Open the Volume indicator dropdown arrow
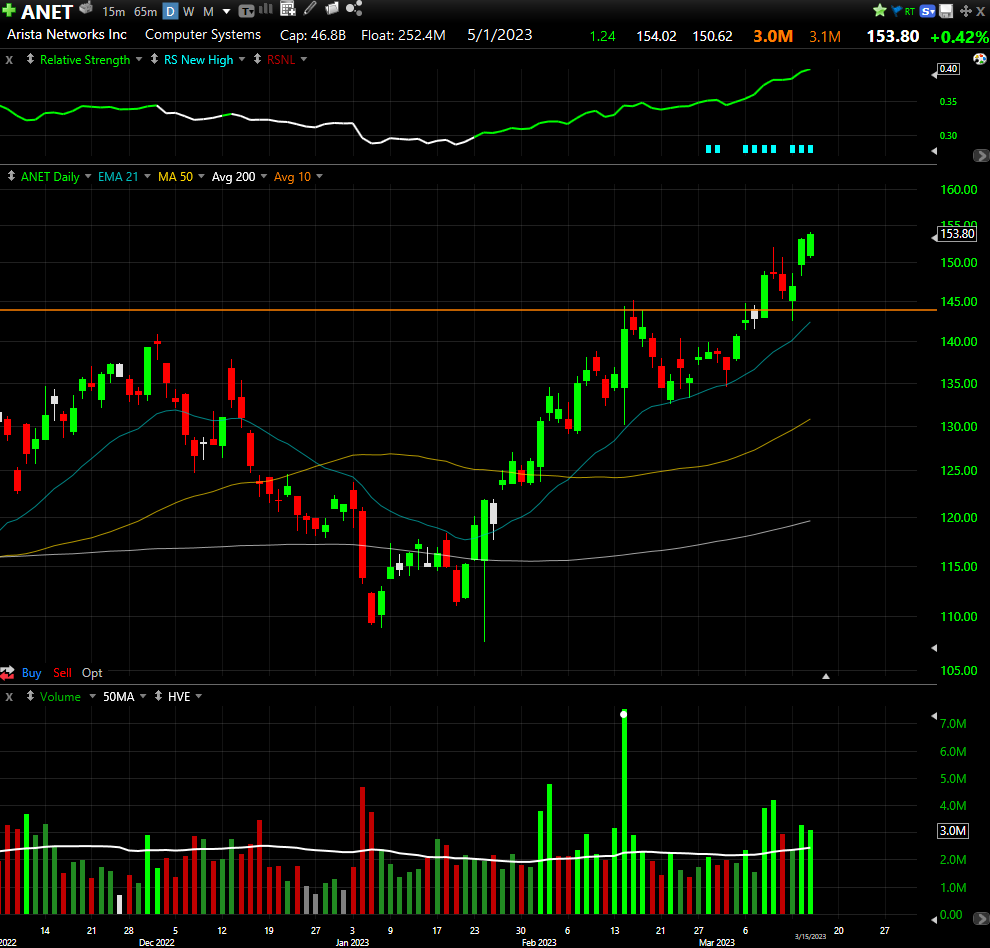This screenshot has width=990, height=948. coord(92,696)
